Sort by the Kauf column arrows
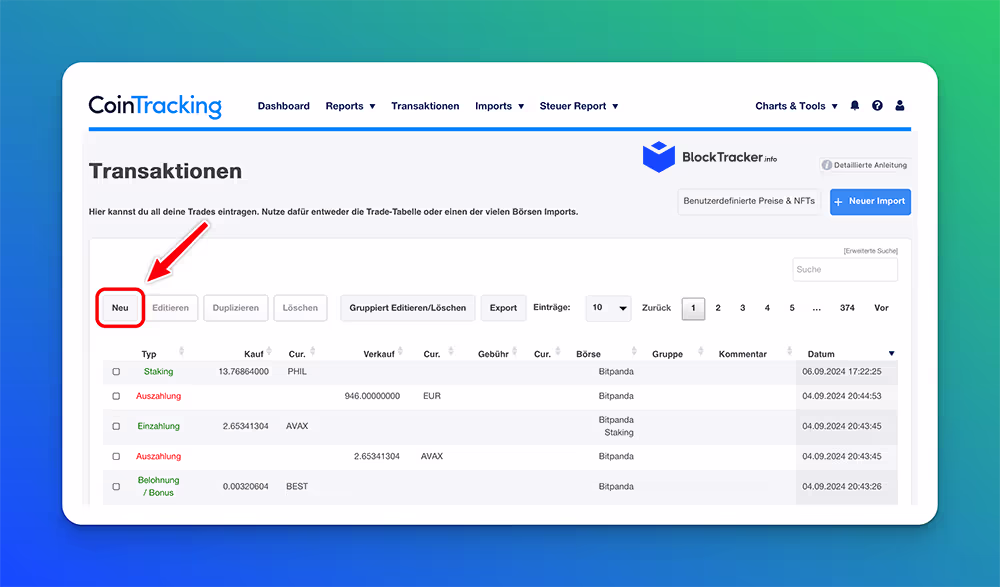The height and width of the screenshot is (587, 1000). (269, 352)
